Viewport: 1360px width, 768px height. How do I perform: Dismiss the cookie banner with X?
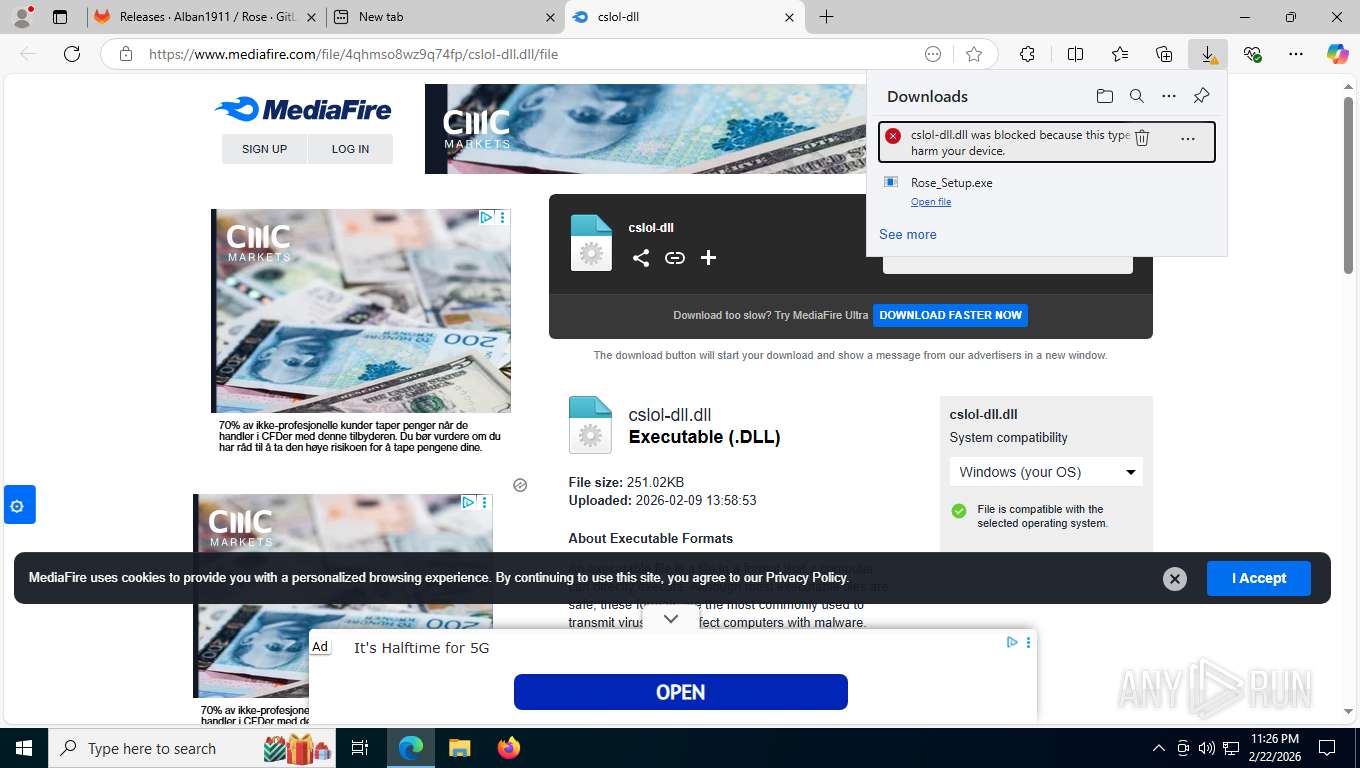tap(1175, 578)
